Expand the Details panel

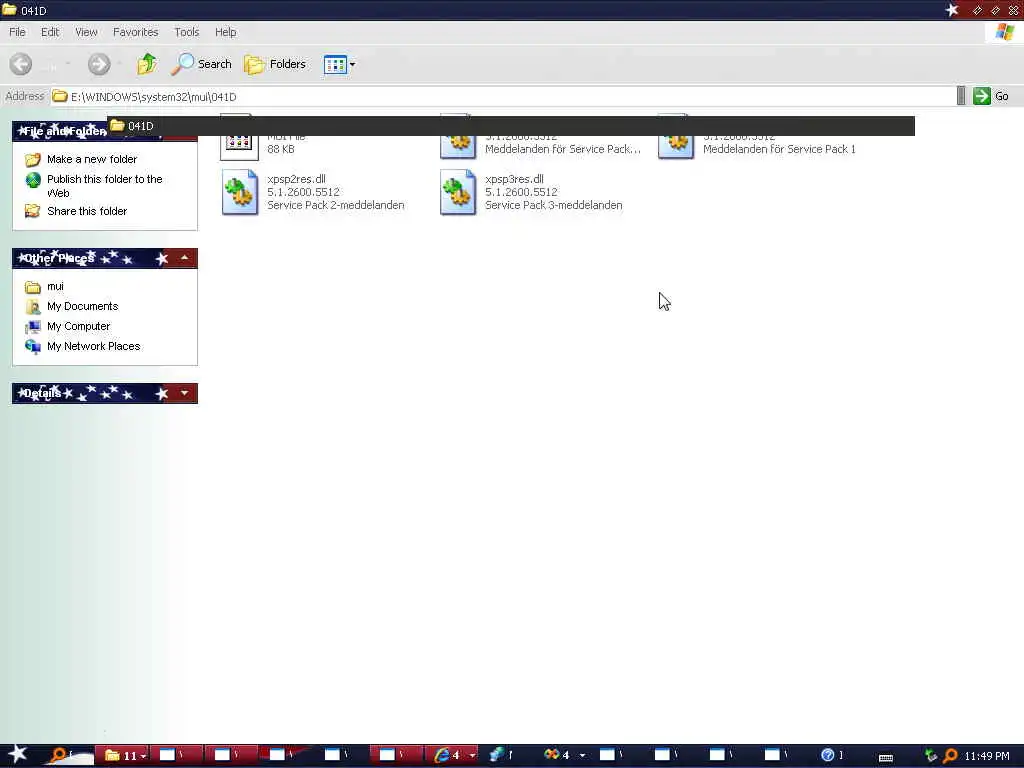pos(185,393)
